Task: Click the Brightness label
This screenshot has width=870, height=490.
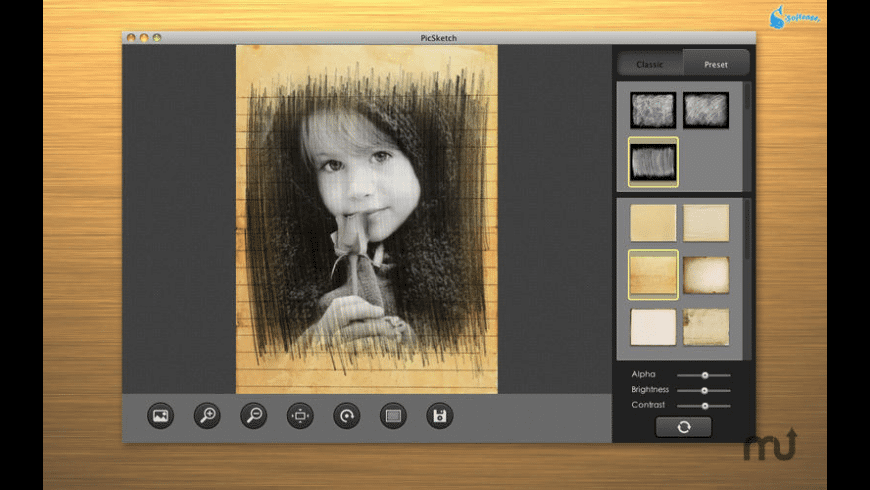Action: click(650, 390)
